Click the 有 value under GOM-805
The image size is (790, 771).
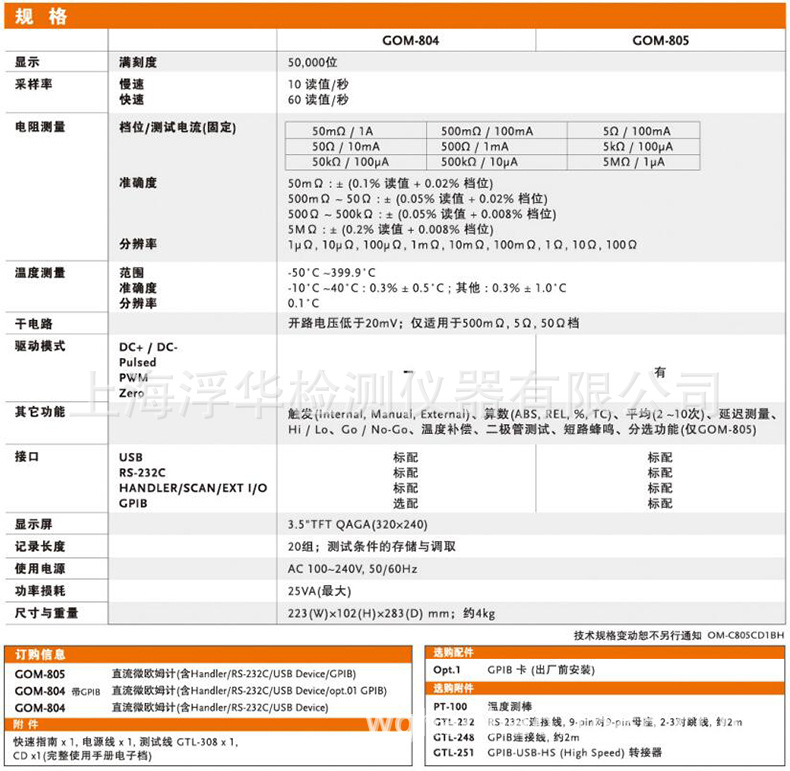pyautogui.click(x=660, y=372)
